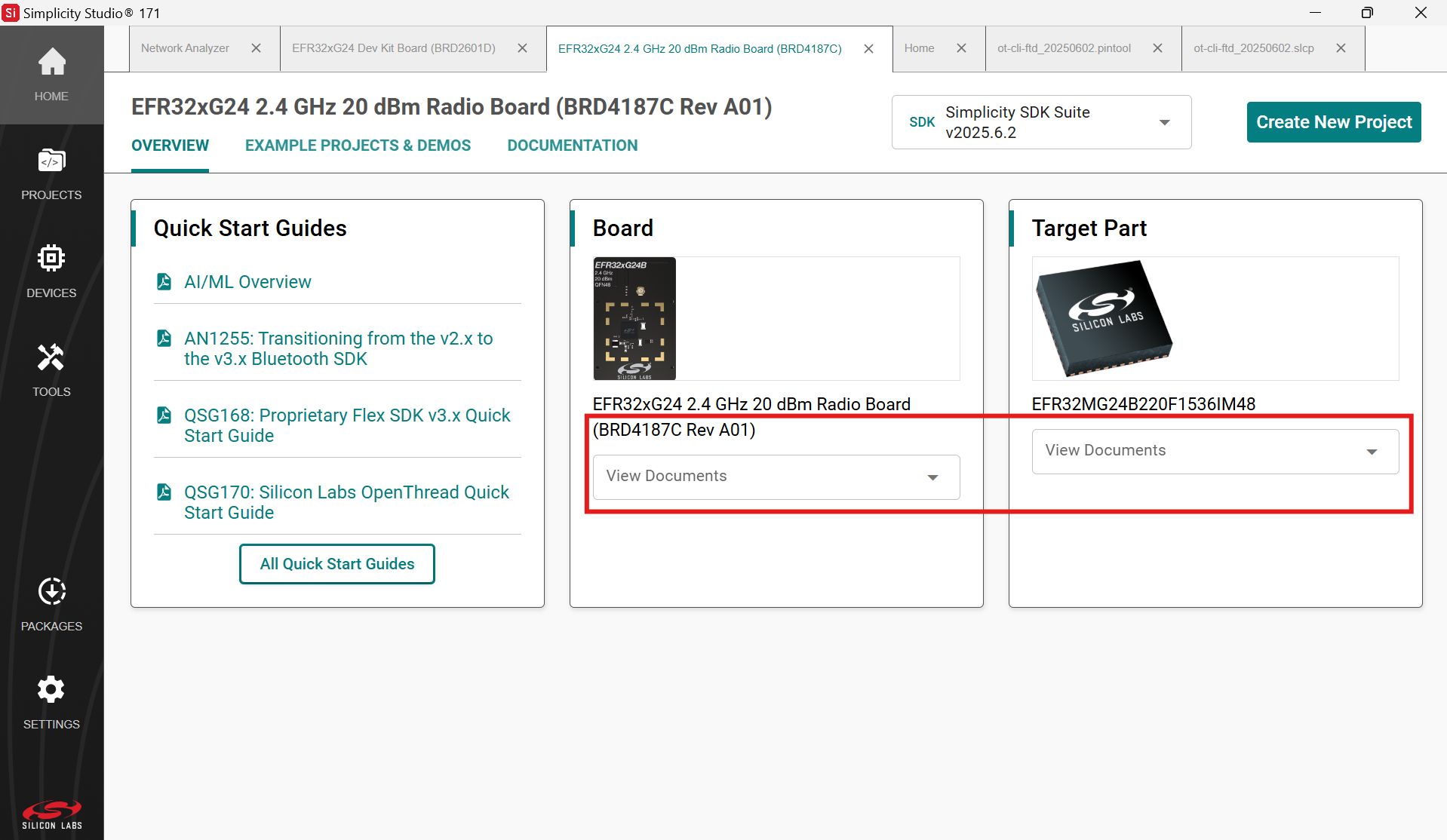Close the ot-cli-ftd_20250602.pintool tab
The image size is (1447, 840).
[1158, 48]
